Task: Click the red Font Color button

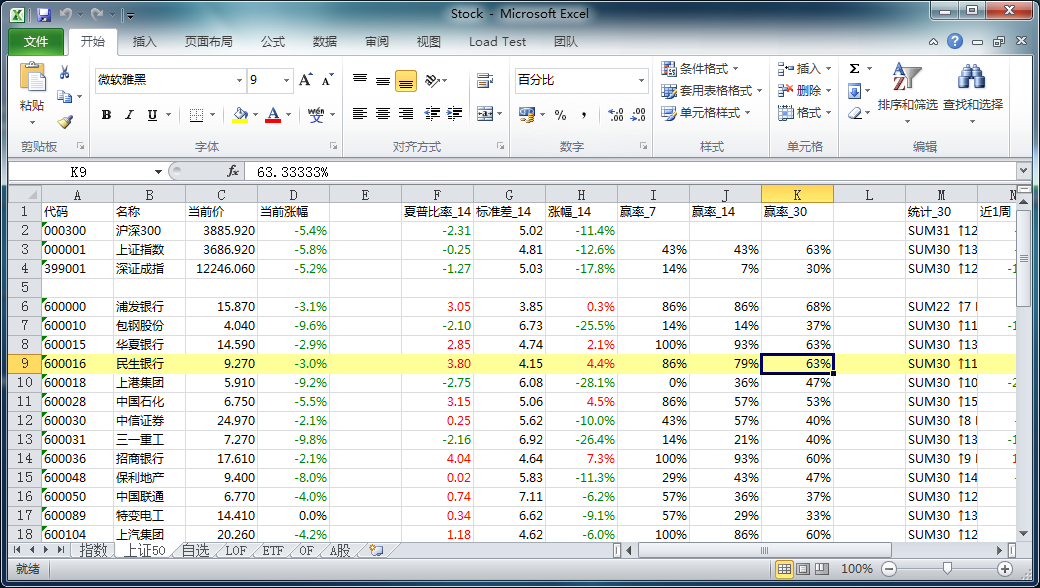Action: pyautogui.click(x=273, y=115)
